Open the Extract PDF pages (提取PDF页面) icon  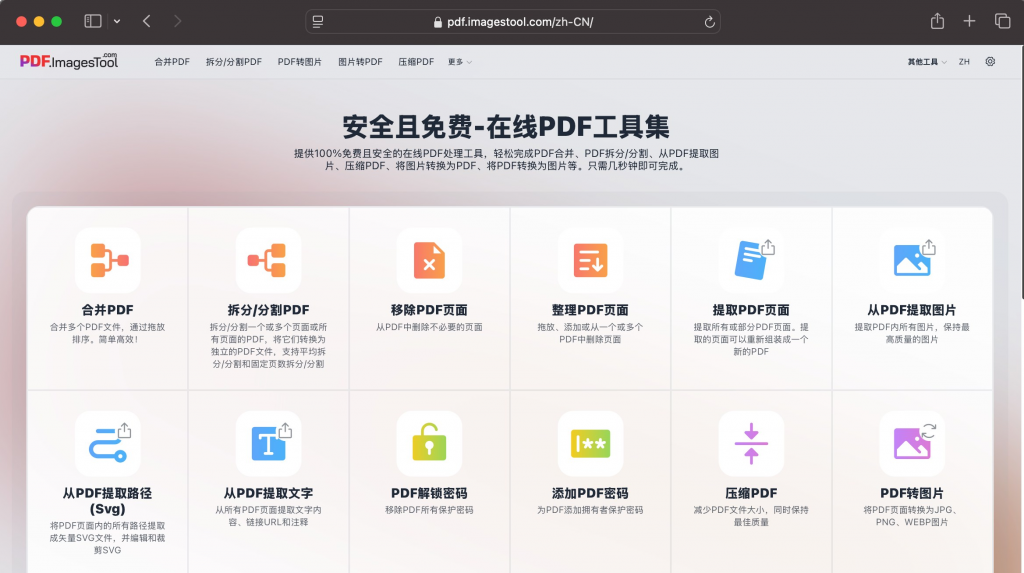[x=751, y=260]
